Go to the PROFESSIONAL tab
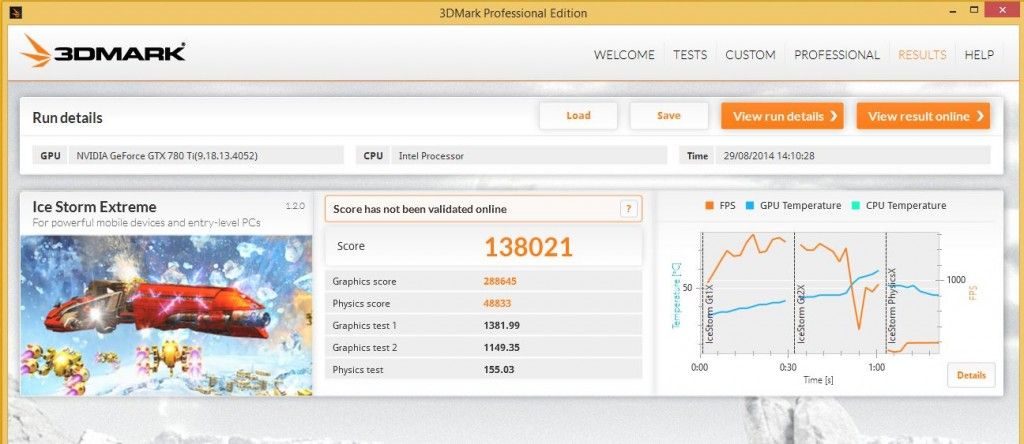The height and width of the screenshot is (444, 1024). [837, 55]
